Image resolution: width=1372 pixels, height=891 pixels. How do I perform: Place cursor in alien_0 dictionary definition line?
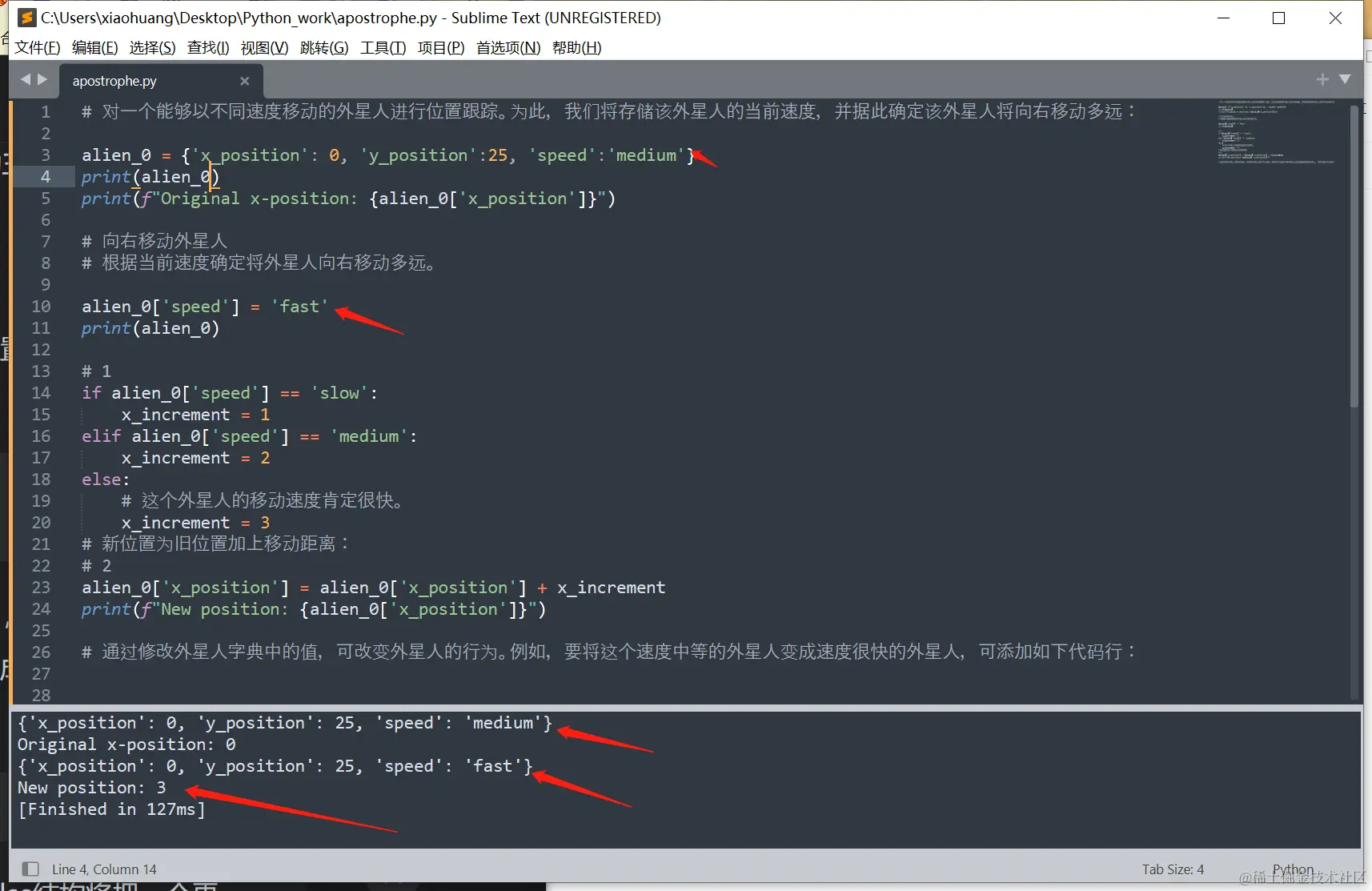pos(388,155)
